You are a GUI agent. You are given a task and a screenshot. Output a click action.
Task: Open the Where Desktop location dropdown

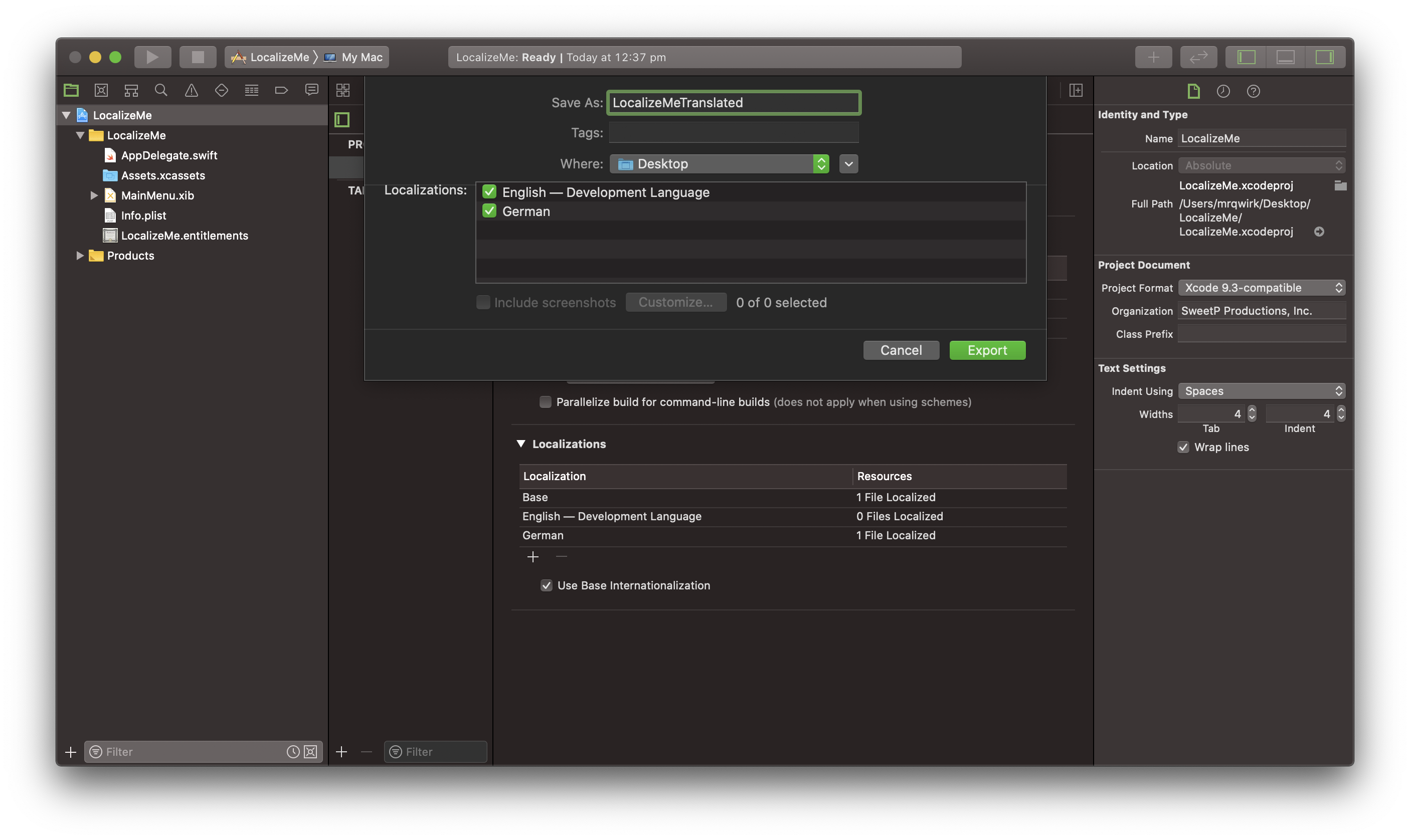[x=719, y=163]
